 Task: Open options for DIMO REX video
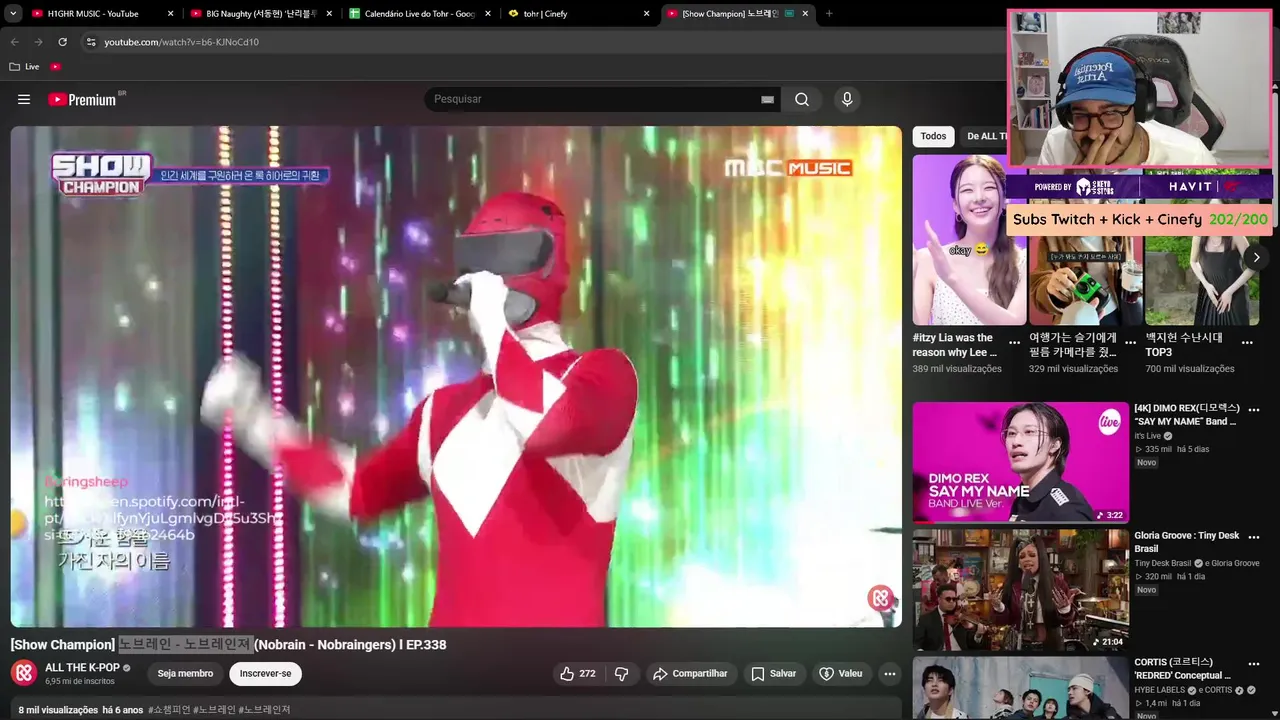(1254, 409)
